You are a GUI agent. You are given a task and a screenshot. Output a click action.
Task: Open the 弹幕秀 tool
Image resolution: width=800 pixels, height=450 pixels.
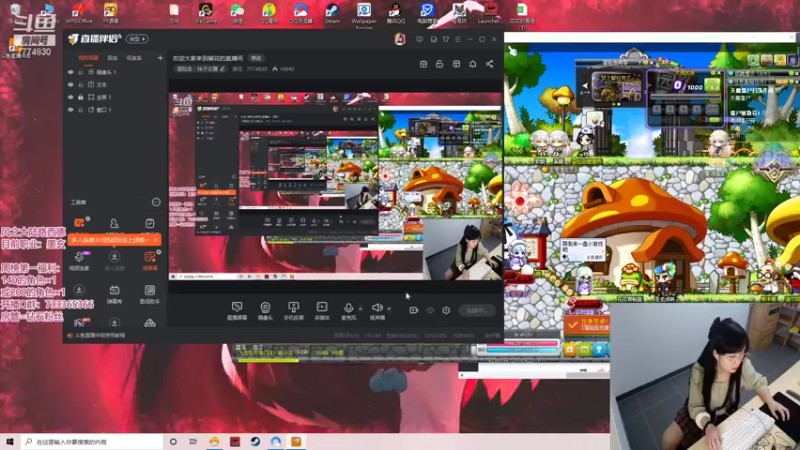tap(114, 294)
